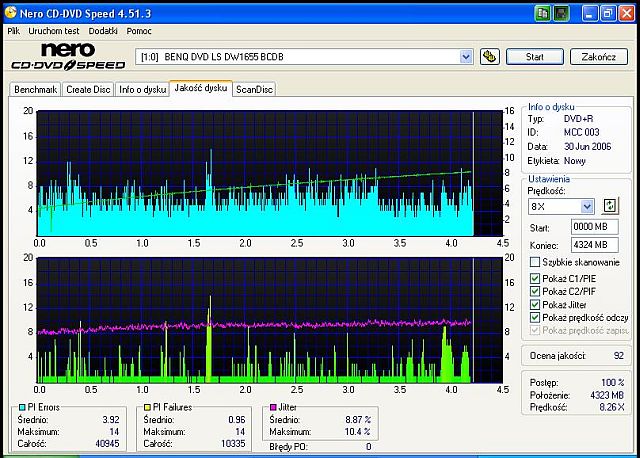Viewport: 640px width, 458px height.
Task: Toggle Pokaż C2/PIF checkbox
Action: (535, 291)
